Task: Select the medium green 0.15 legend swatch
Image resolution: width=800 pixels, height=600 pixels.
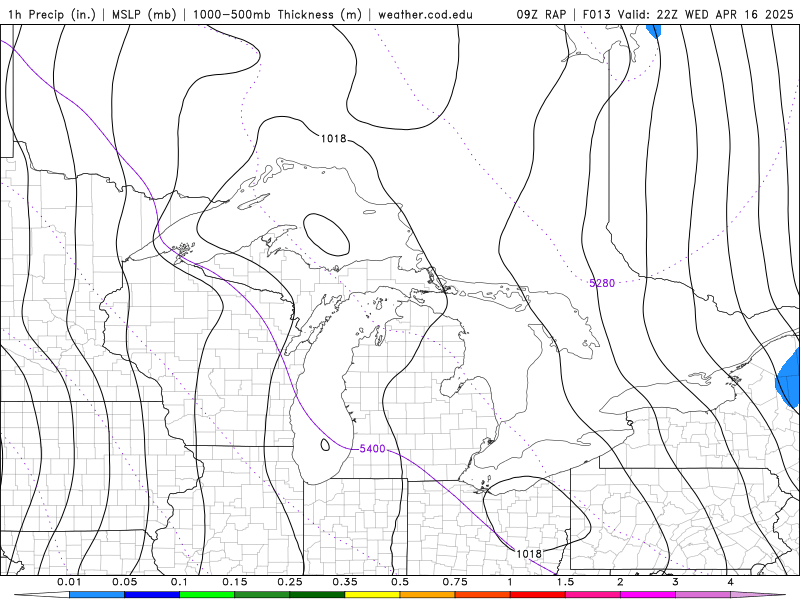Action: (x=262, y=595)
